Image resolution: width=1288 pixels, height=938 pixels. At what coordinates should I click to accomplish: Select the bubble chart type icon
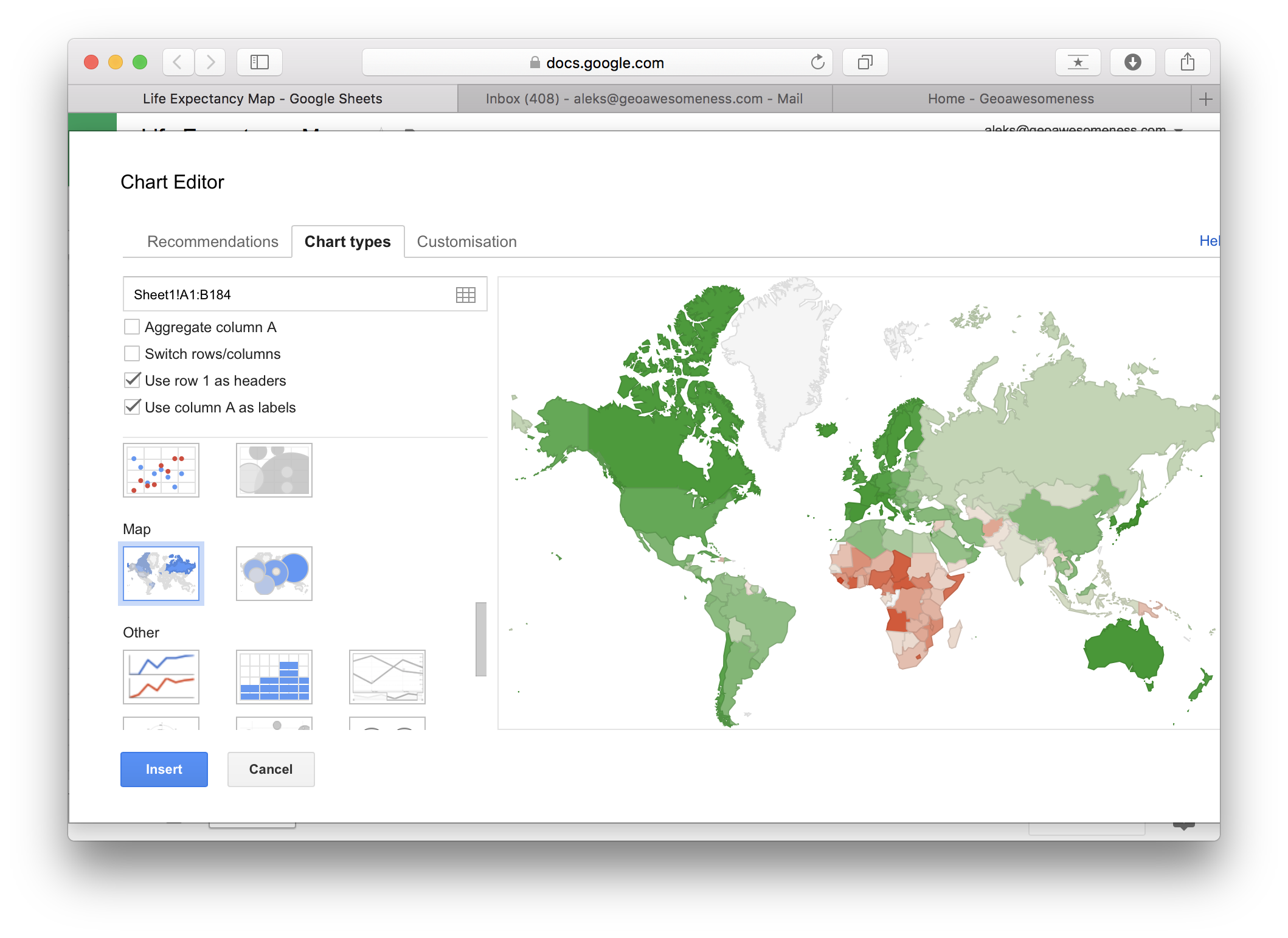click(275, 470)
